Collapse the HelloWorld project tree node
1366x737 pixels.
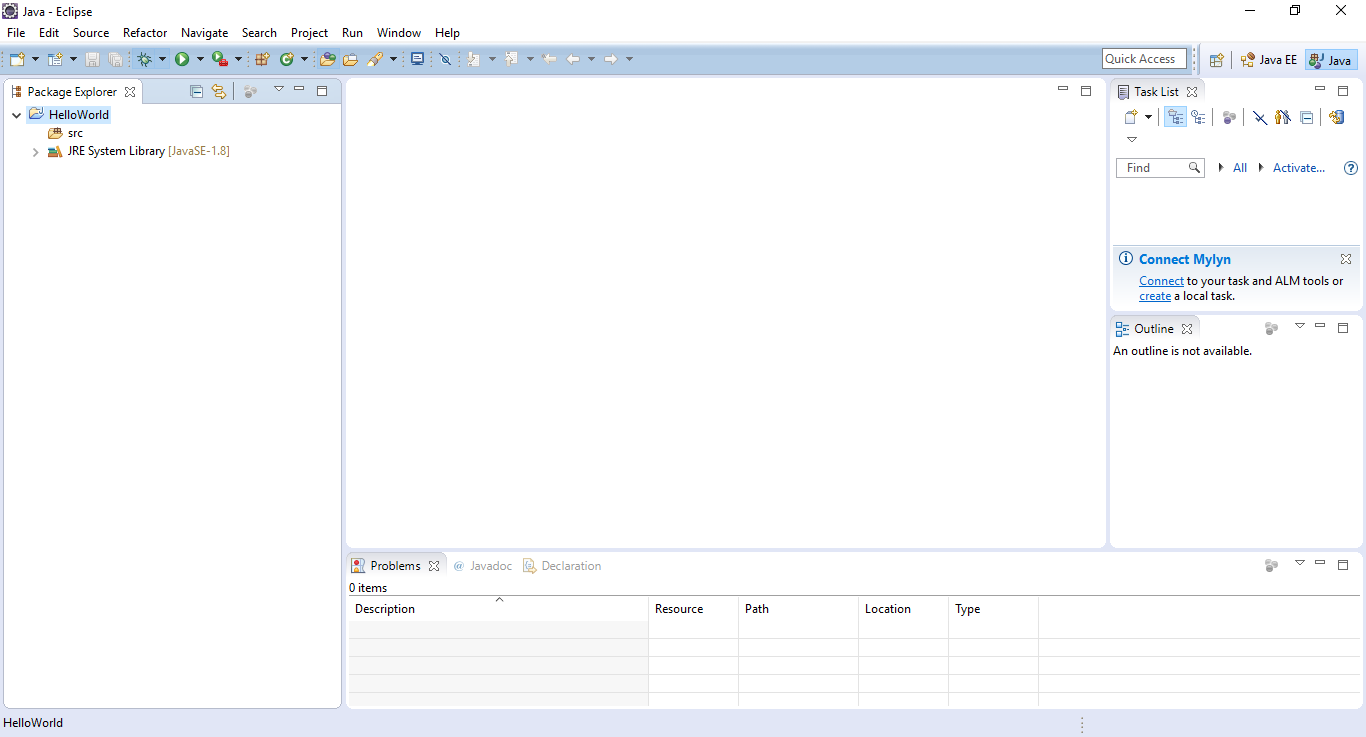17,115
